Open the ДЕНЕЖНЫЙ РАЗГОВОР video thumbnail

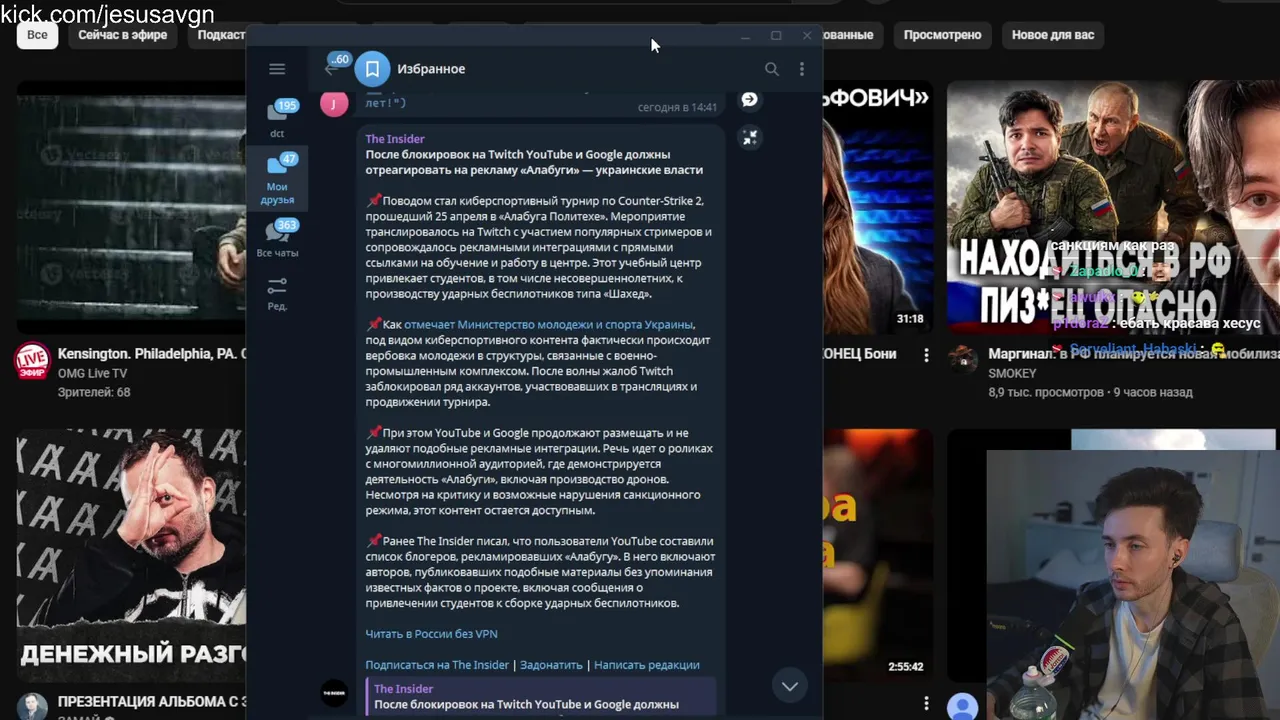tap(131, 555)
